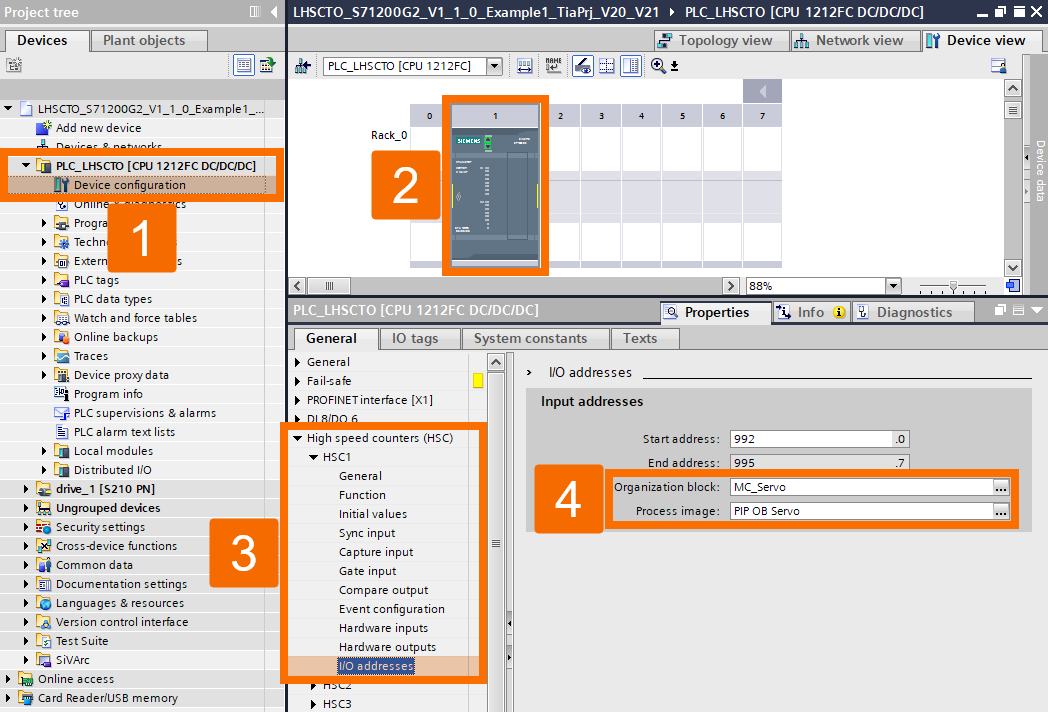Screen dimensions: 1048x712
Task: Select Compare output under HSC1
Action: [x=384, y=590]
